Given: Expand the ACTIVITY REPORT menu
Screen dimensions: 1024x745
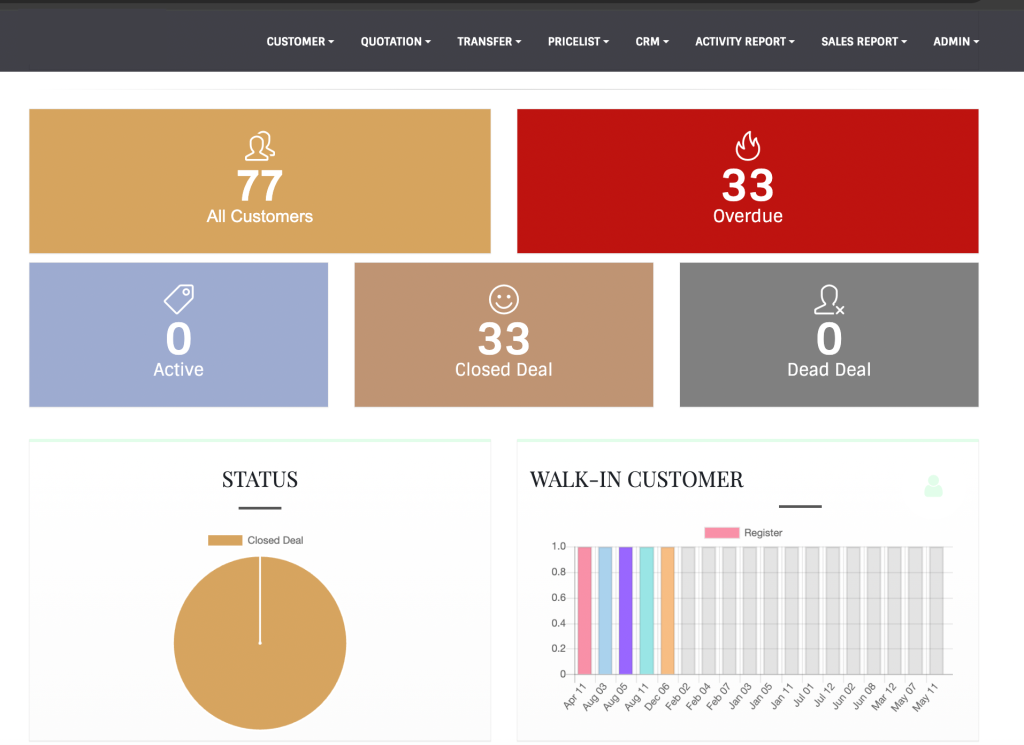Looking at the screenshot, I should 744,41.
